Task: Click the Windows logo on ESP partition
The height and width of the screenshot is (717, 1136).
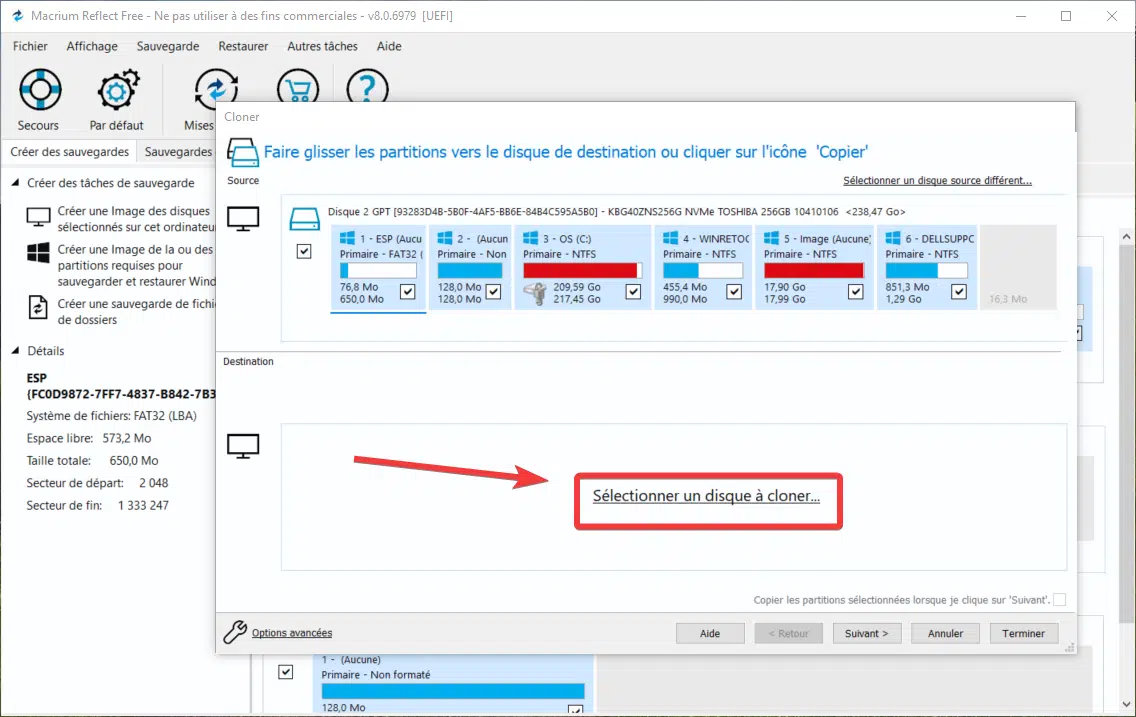Action: pyautogui.click(x=348, y=238)
